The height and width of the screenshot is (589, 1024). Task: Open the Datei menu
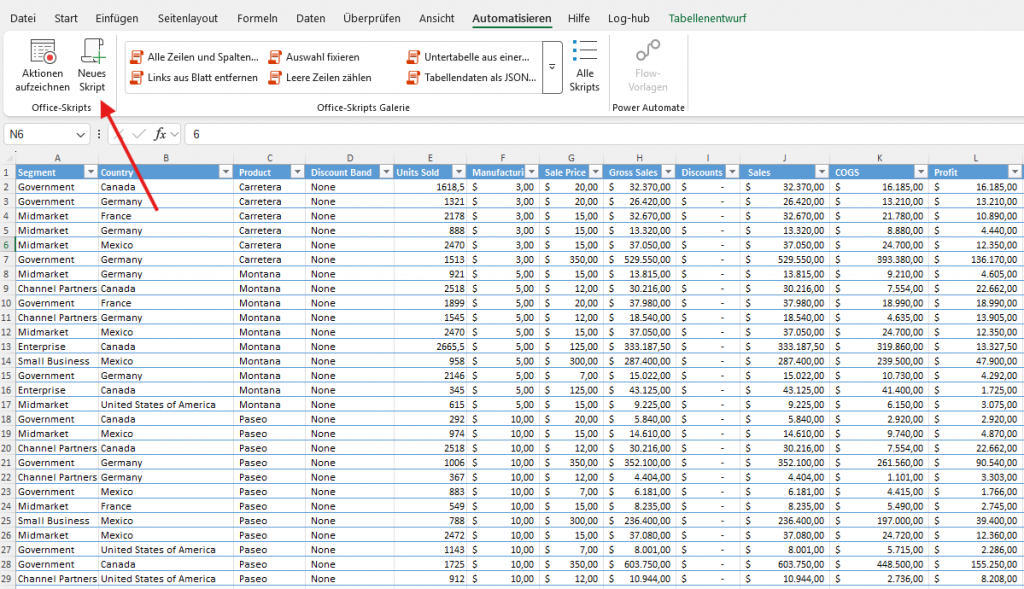pos(23,18)
